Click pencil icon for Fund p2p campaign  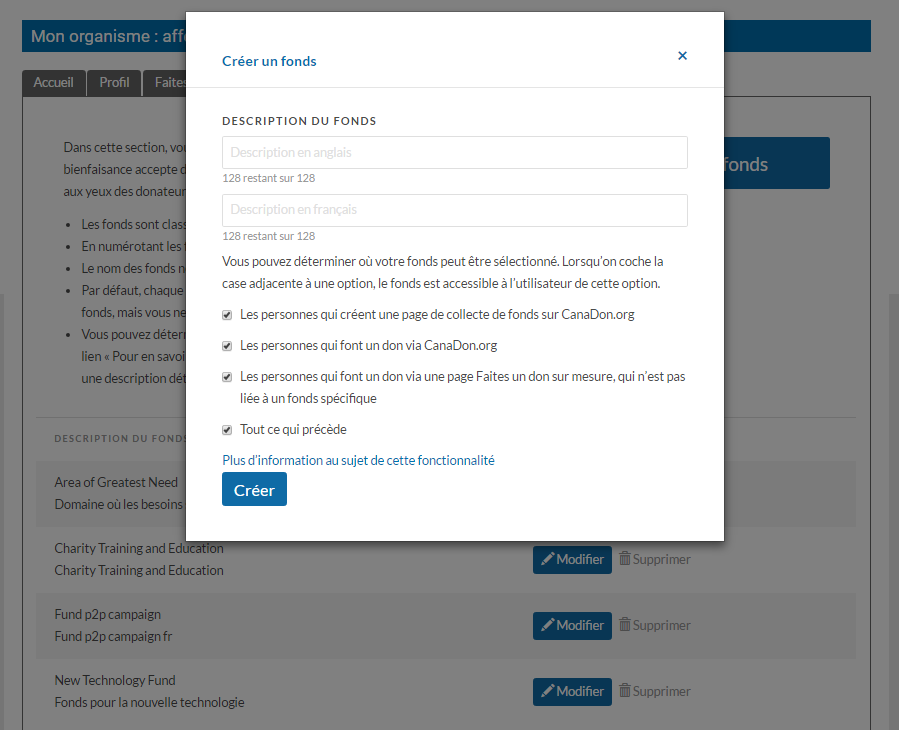[547, 626]
